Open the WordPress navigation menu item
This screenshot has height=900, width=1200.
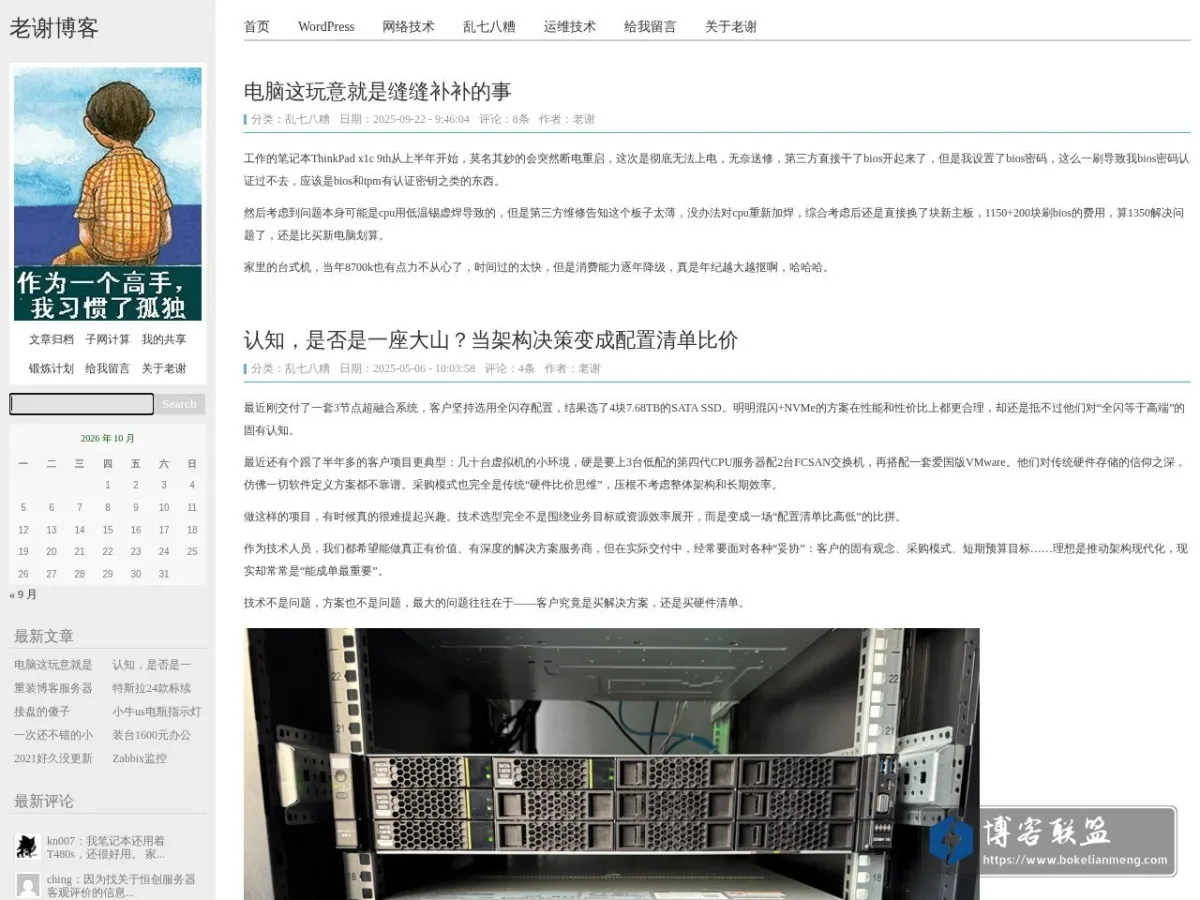click(326, 27)
